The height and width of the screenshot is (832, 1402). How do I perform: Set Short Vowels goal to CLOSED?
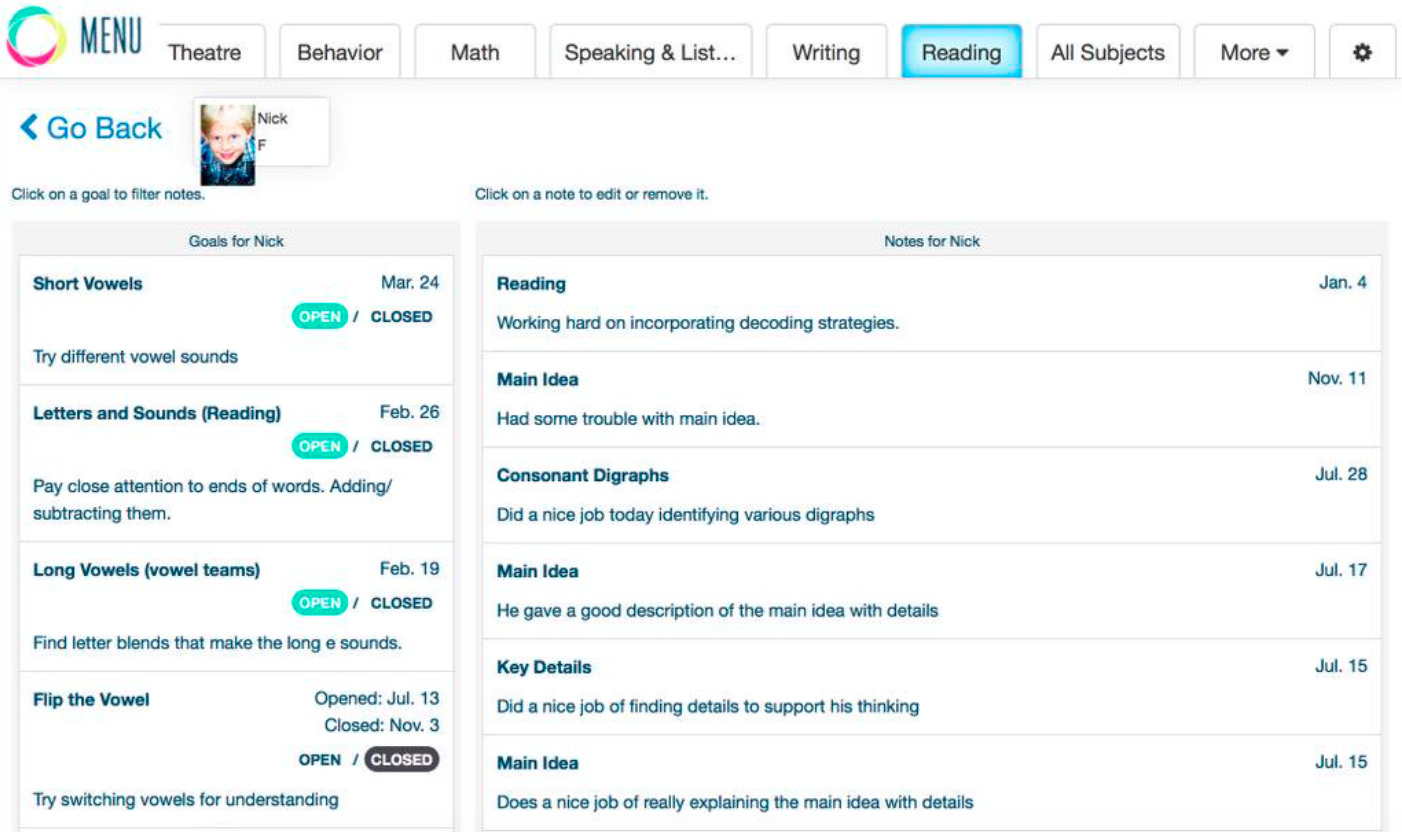[x=401, y=317]
